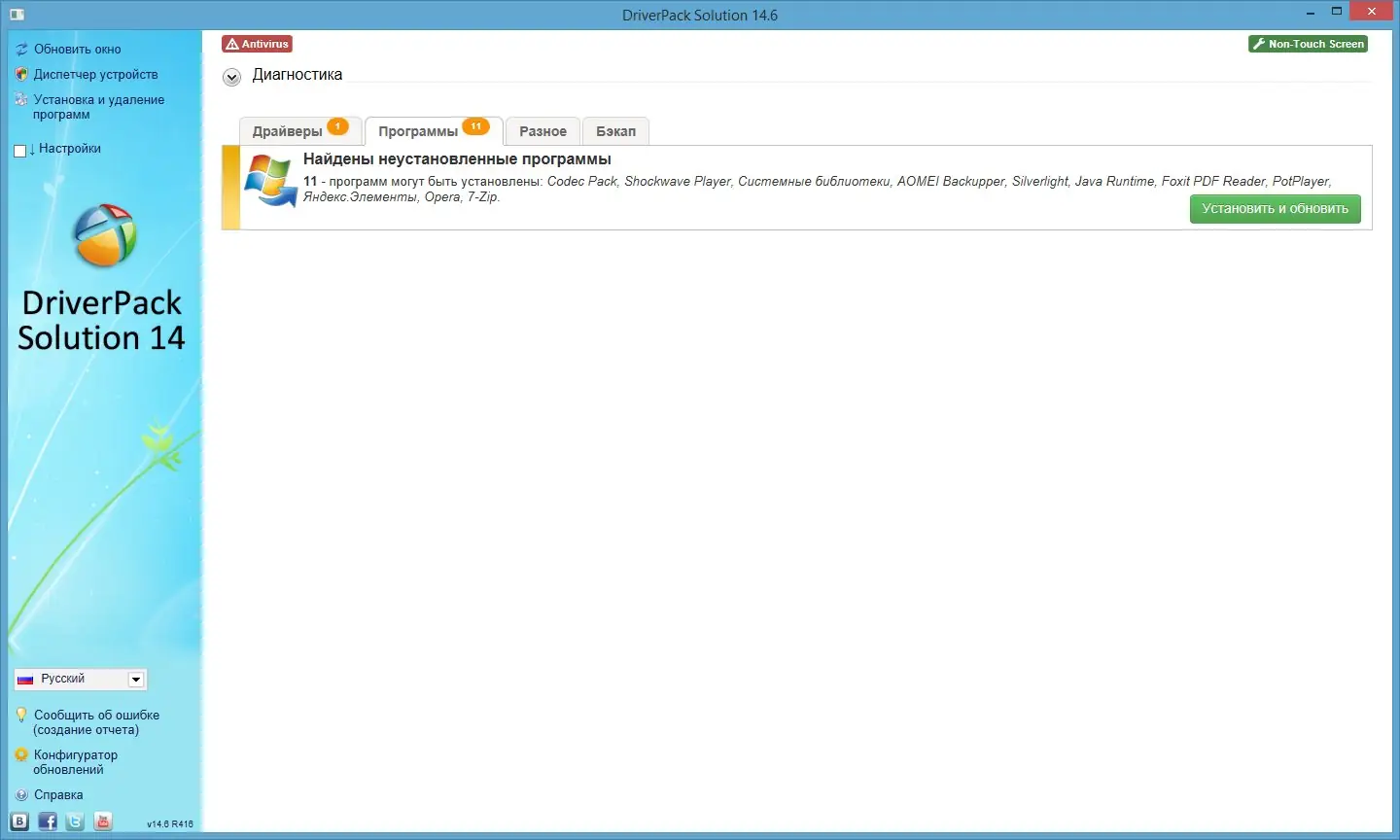This screenshot has width=1400, height=840.
Task: Open Установка и удаление программ link
Action: coord(99,107)
